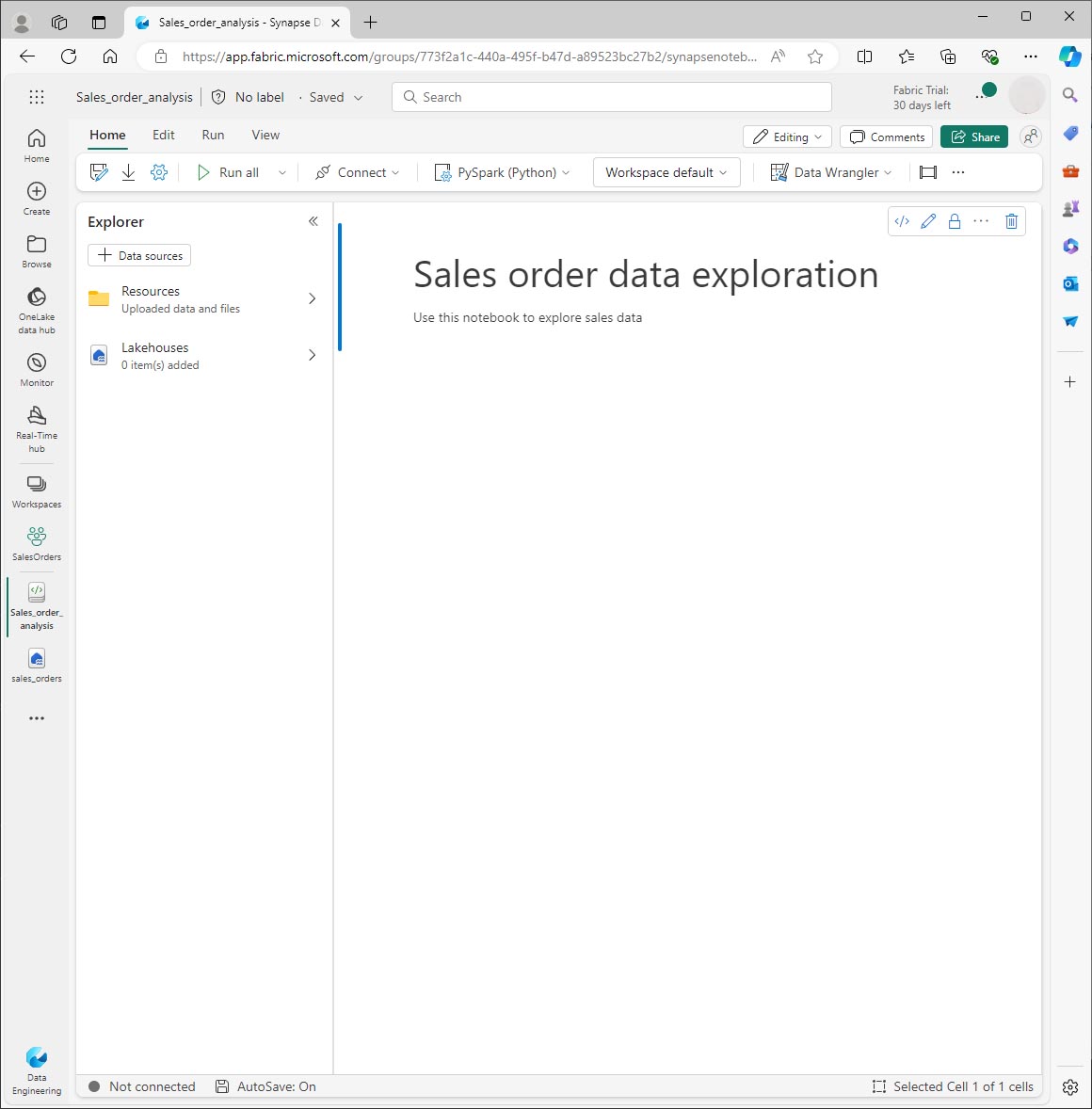Open the Workspaces pane
Viewport: 1092px width, 1109px height.
click(37, 491)
